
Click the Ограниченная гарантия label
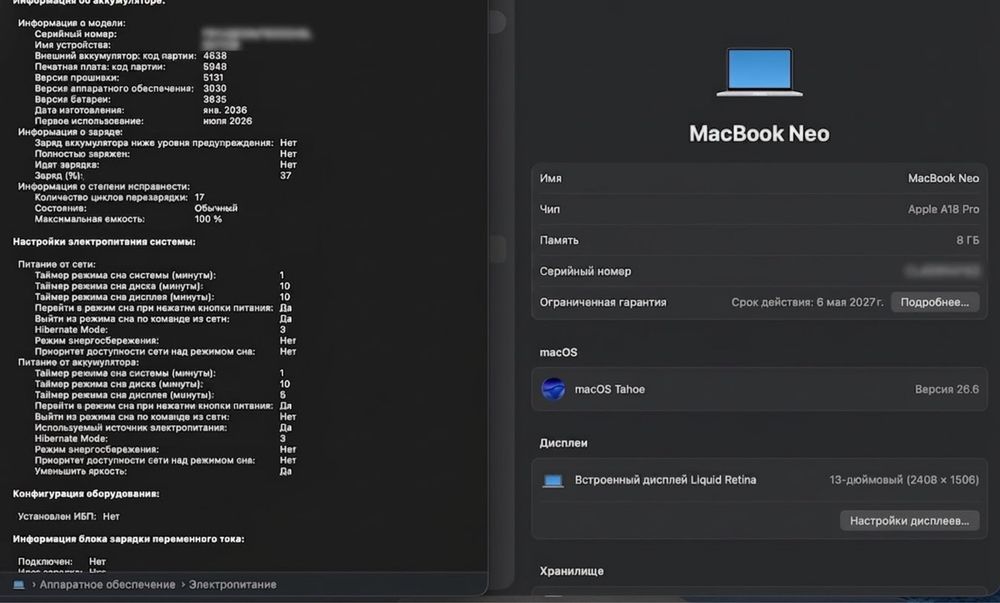tap(603, 302)
